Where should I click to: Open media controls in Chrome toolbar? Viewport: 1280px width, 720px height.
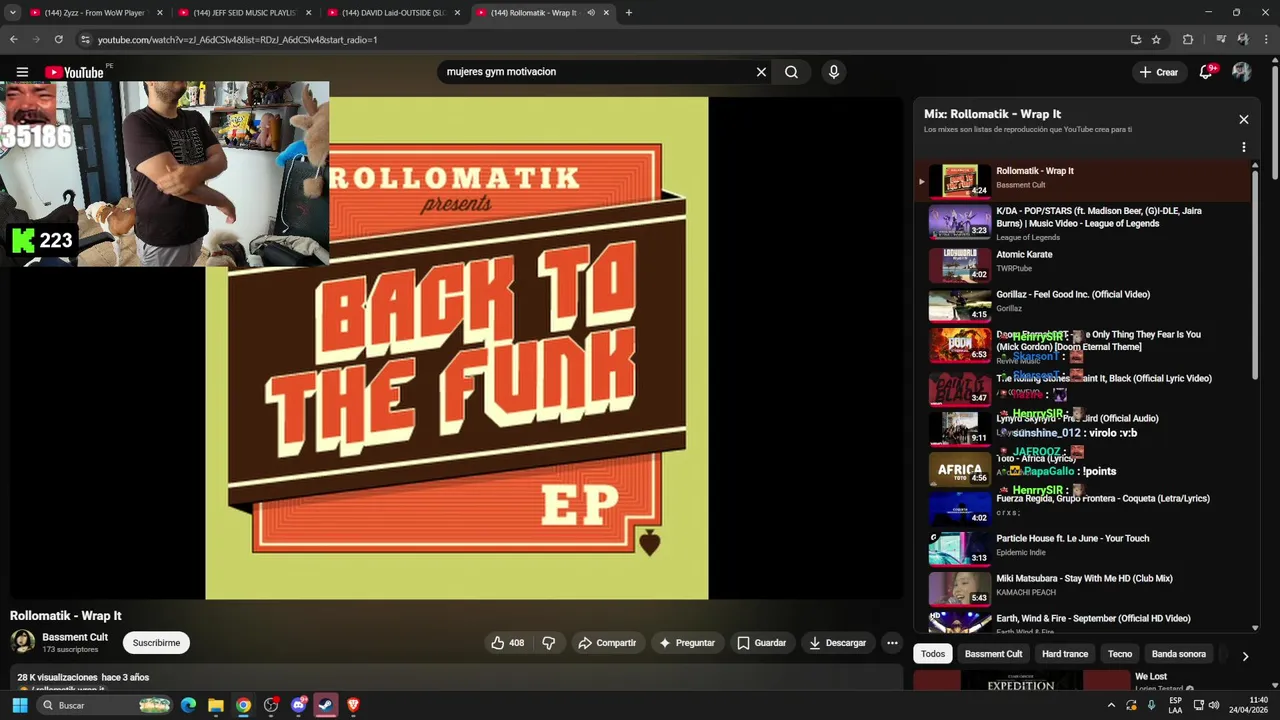1221,40
